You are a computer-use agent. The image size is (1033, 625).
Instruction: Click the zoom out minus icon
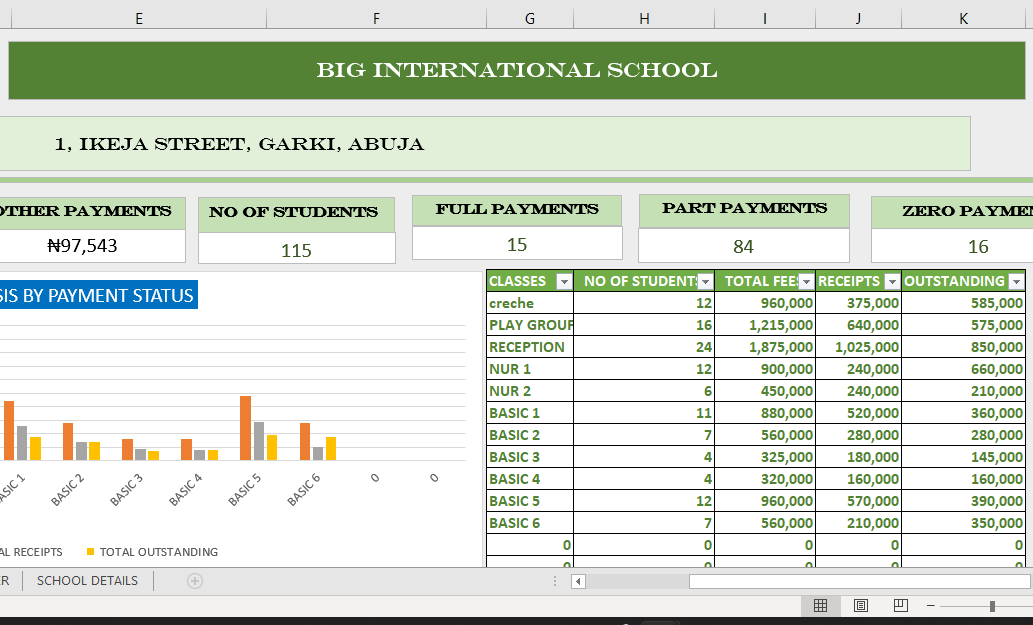(930, 606)
